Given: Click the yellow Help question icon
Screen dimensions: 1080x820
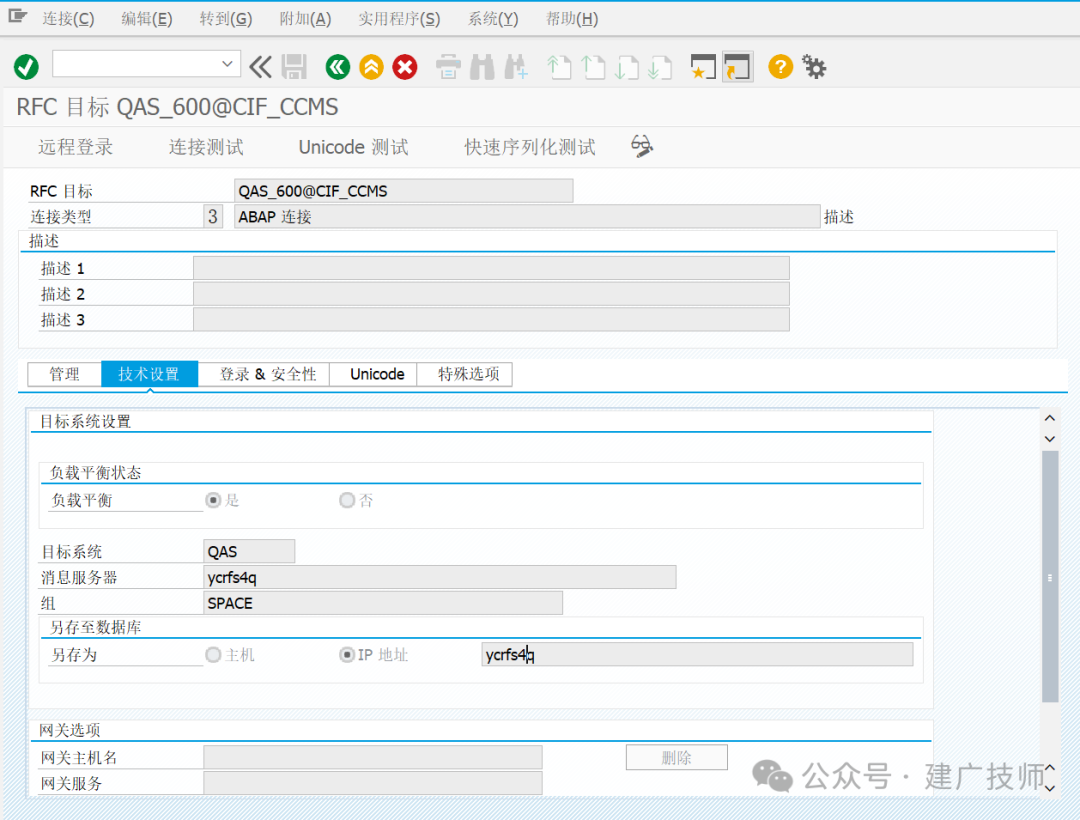Looking at the screenshot, I should coord(780,67).
